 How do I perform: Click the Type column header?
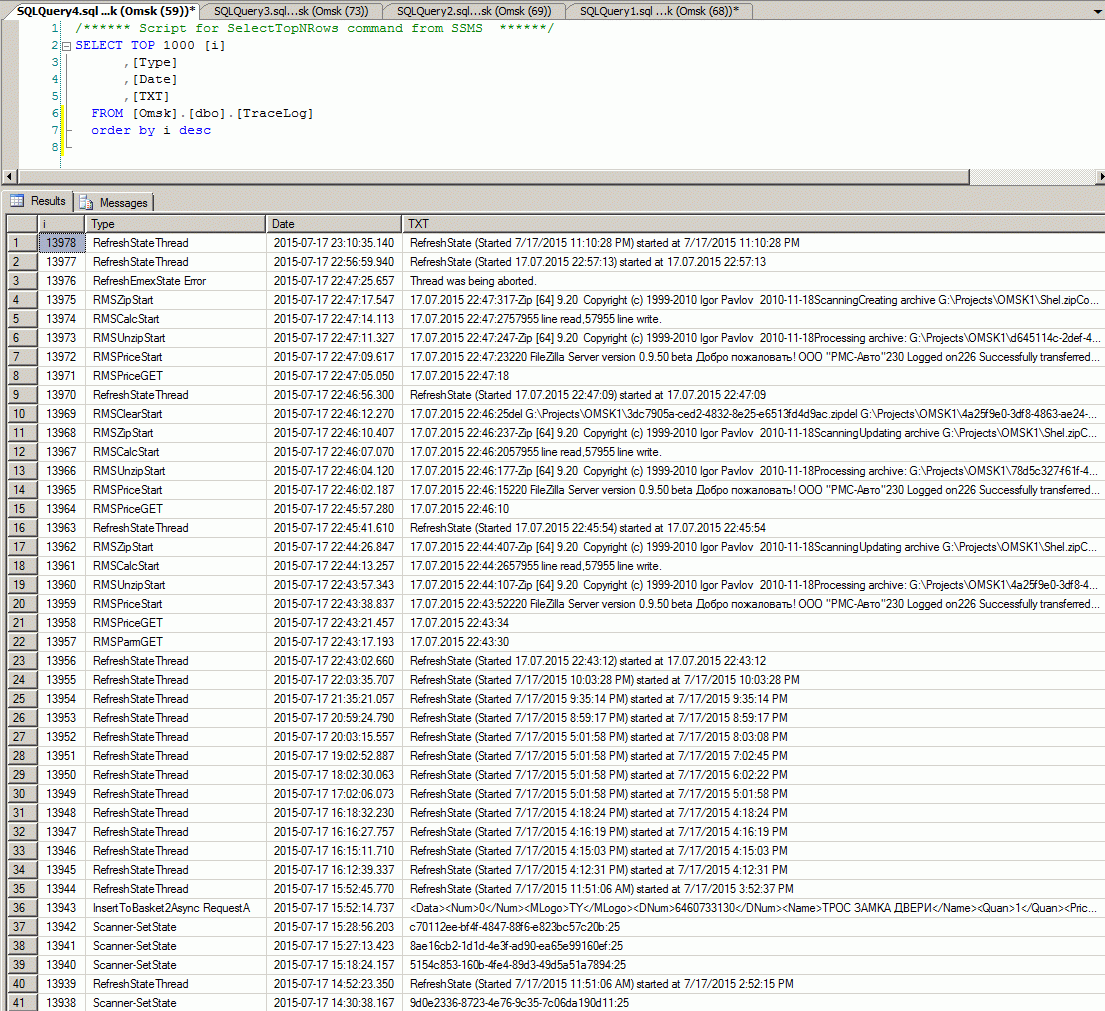[x=175, y=224]
